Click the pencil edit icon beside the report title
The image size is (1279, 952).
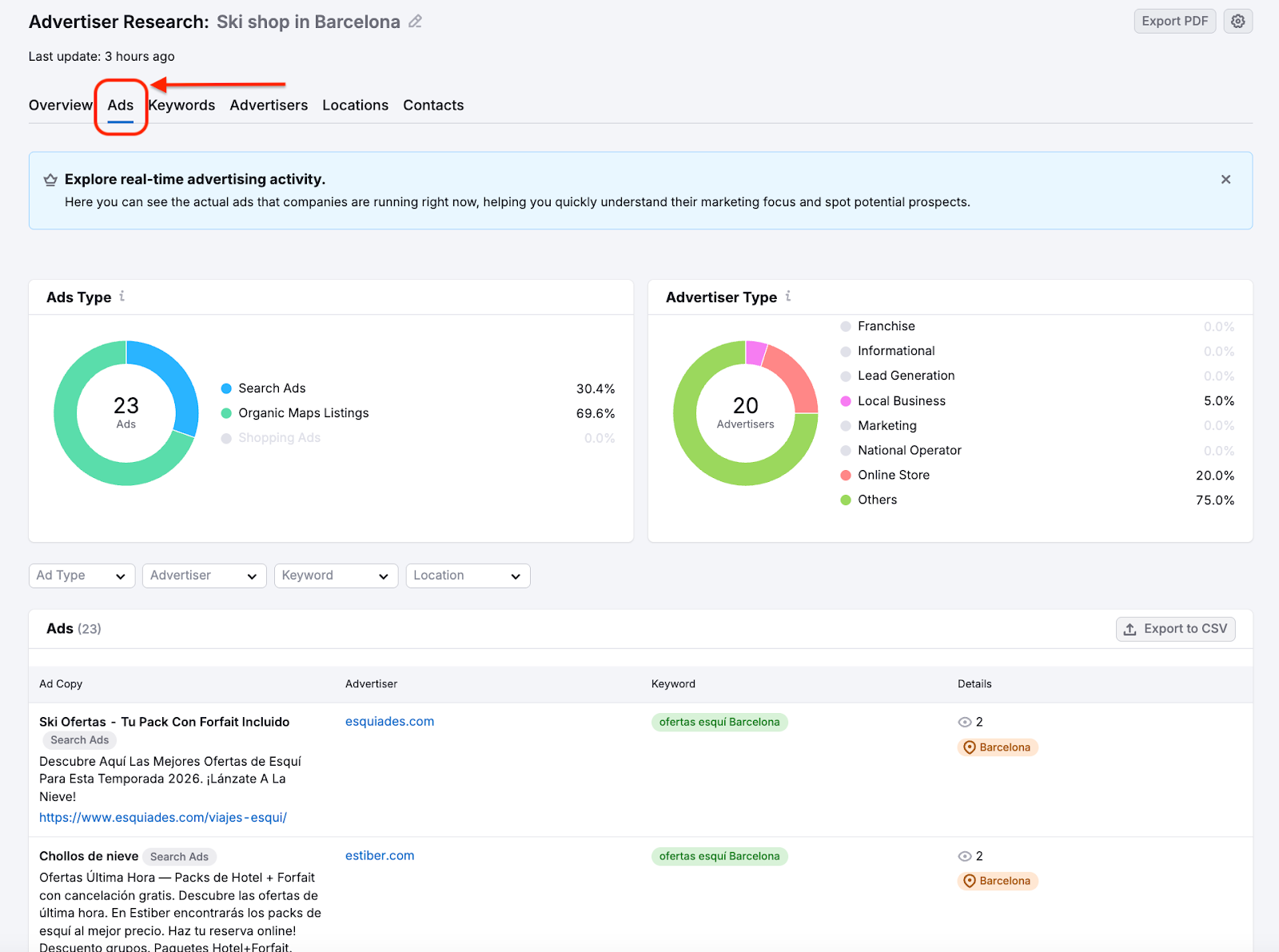pyautogui.click(x=415, y=22)
